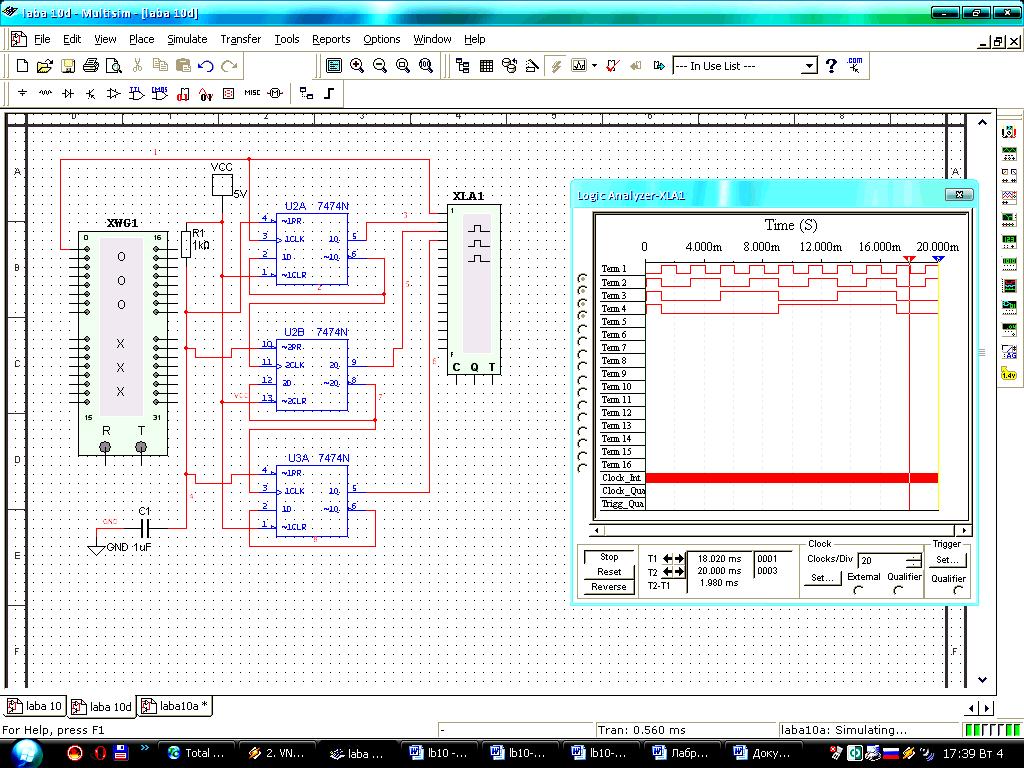The image size is (1024, 768).
Task: Select the Diode component icon
Action: point(68,93)
